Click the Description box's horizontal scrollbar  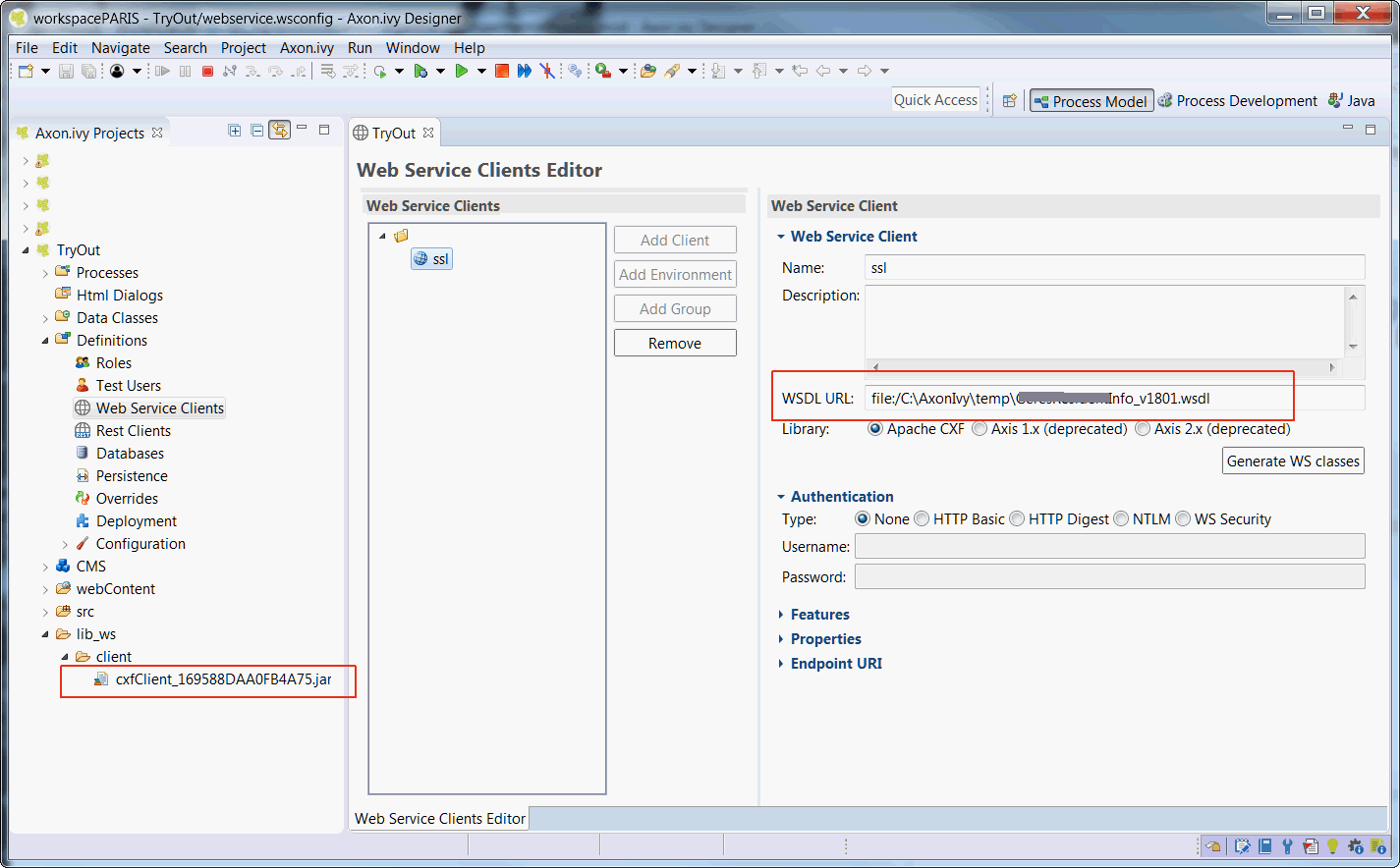click(1105, 367)
